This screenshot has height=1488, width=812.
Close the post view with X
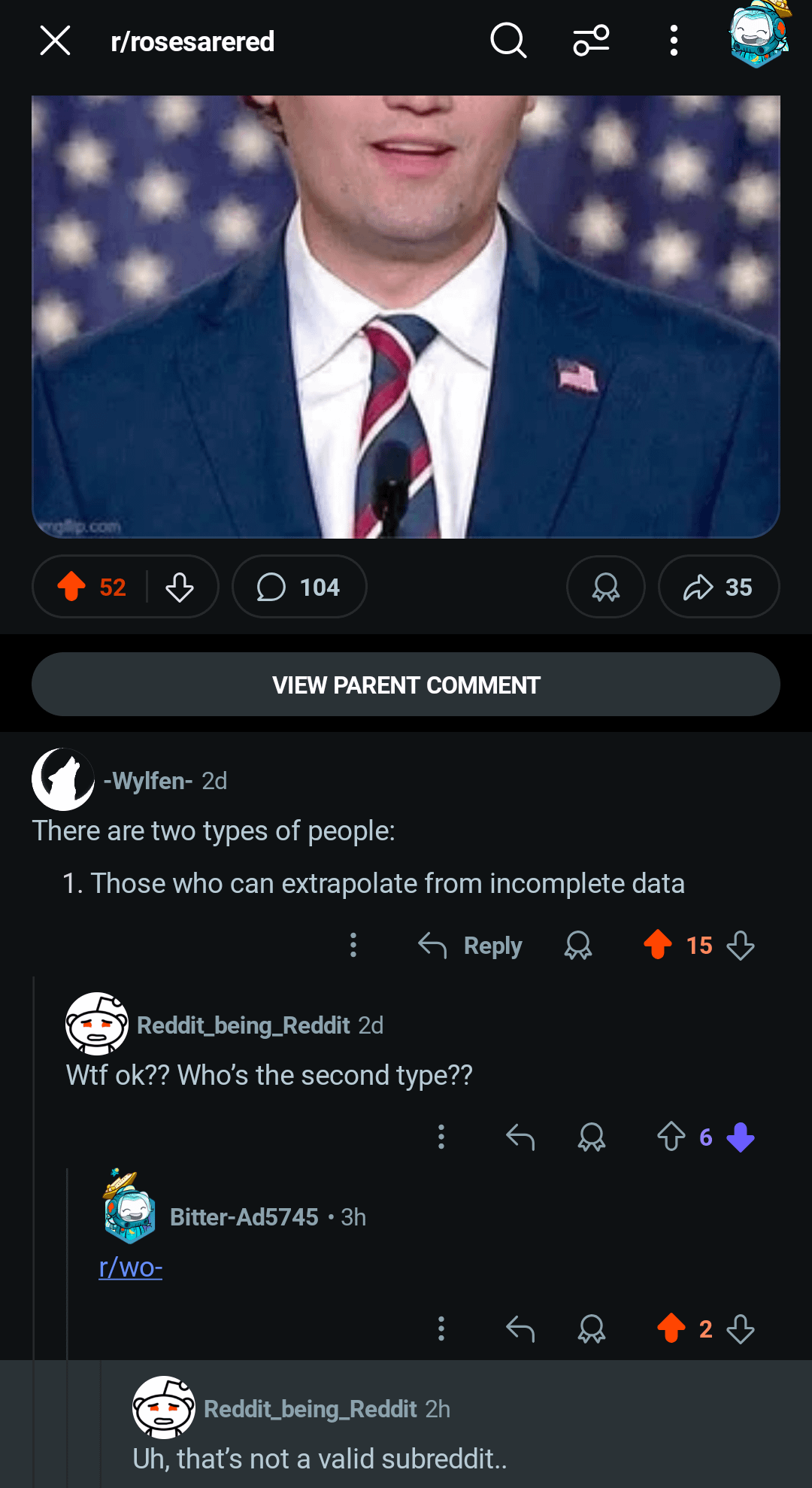55,41
